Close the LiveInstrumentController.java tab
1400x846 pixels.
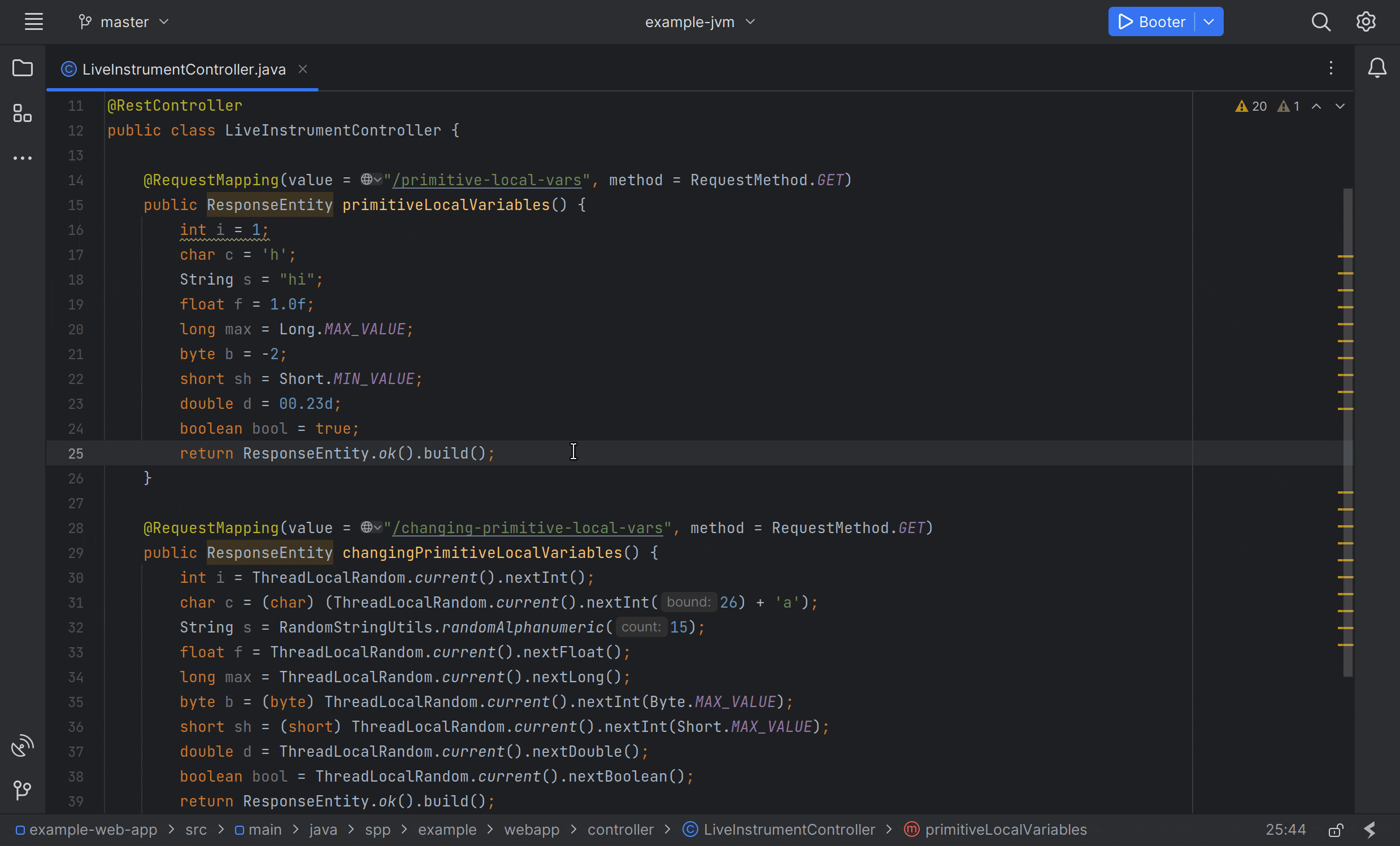pos(303,69)
